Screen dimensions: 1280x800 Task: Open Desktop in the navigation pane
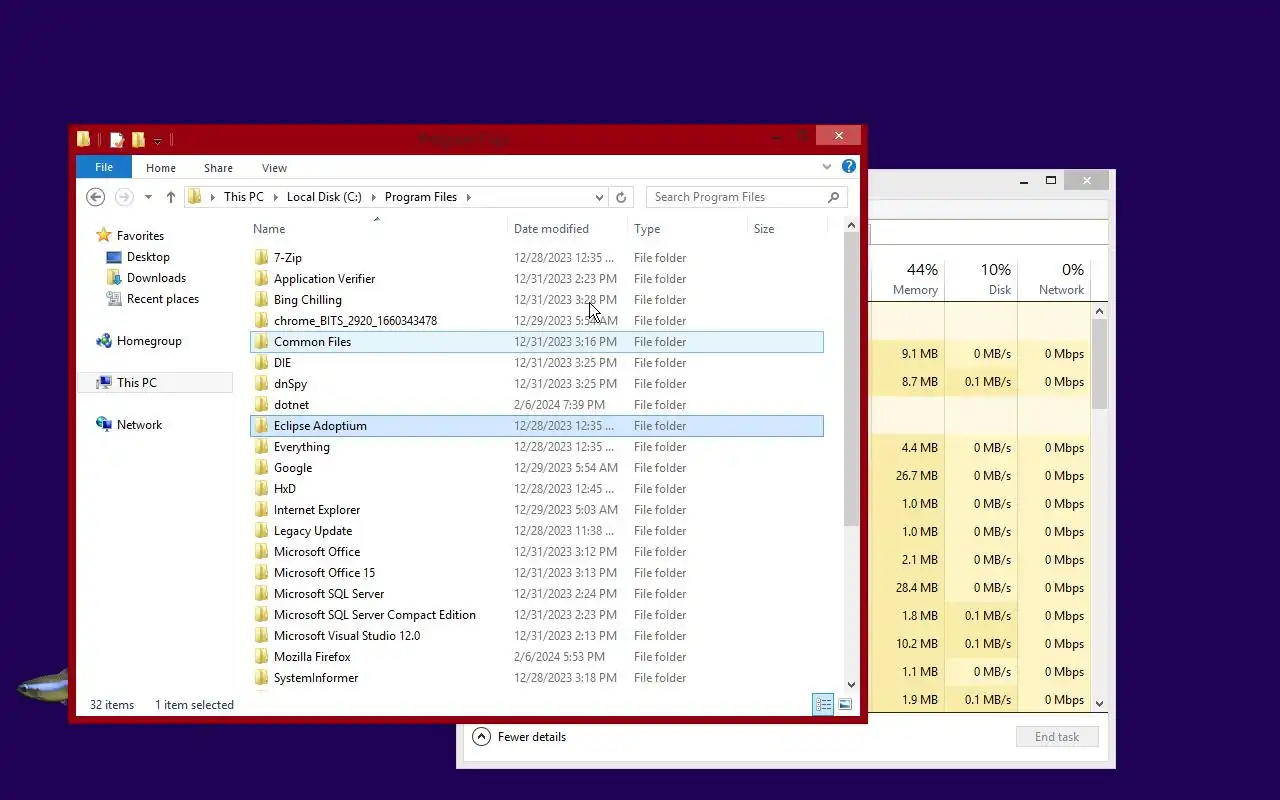tap(148, 257)
